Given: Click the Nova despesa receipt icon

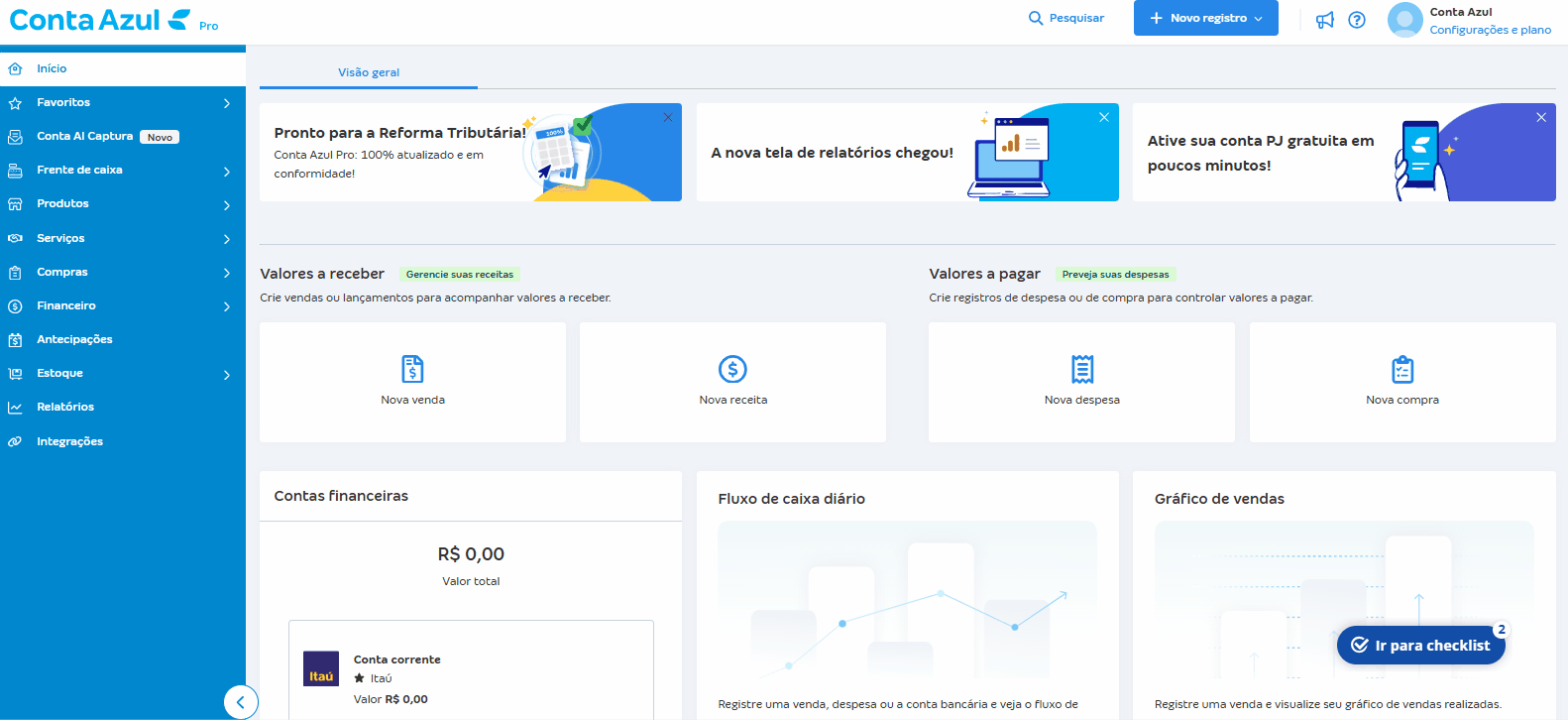Looking at the screenshot, I should pyautogui.click(x=1082, y=369).
